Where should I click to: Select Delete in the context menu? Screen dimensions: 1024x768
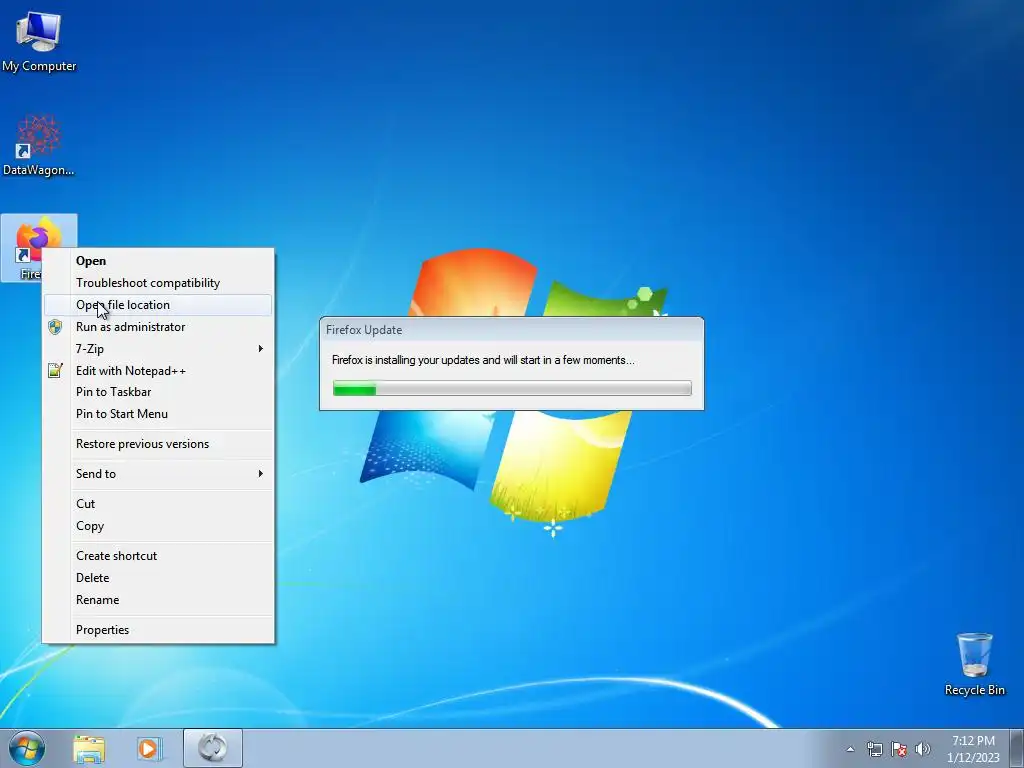[157, 577]
